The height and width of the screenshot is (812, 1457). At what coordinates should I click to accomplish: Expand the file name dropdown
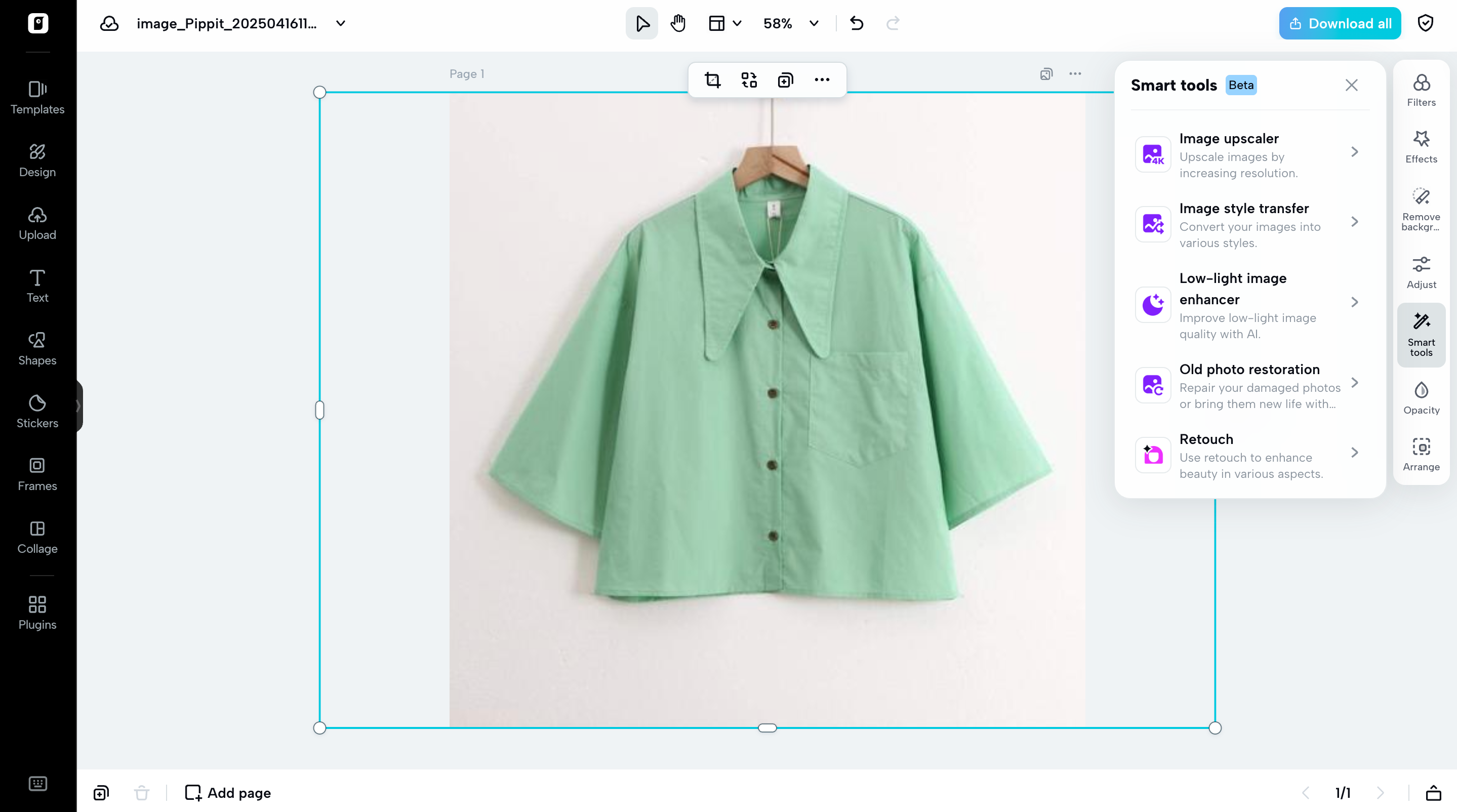341,23
